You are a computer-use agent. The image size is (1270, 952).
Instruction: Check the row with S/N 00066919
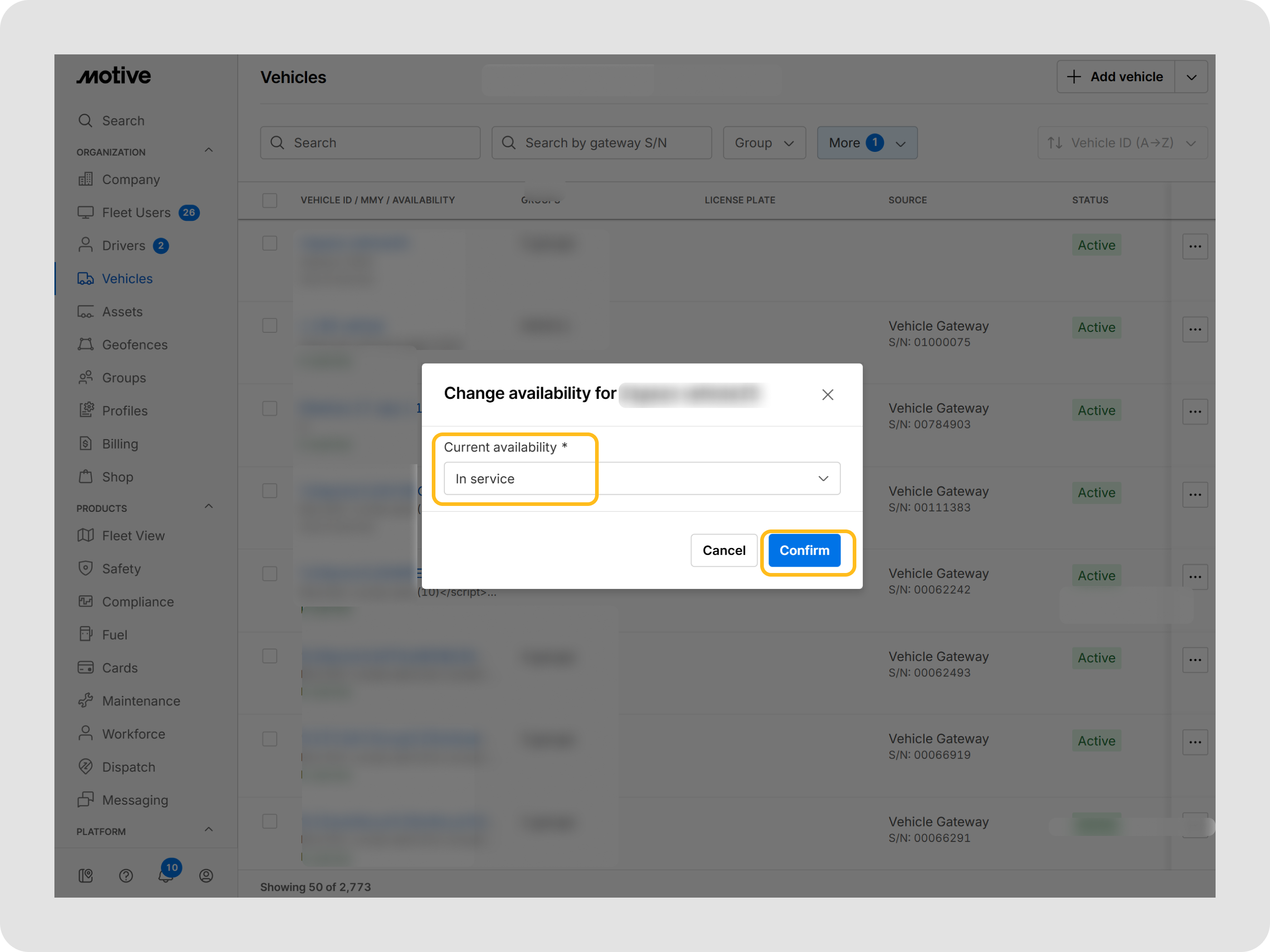tap(270, 739)
